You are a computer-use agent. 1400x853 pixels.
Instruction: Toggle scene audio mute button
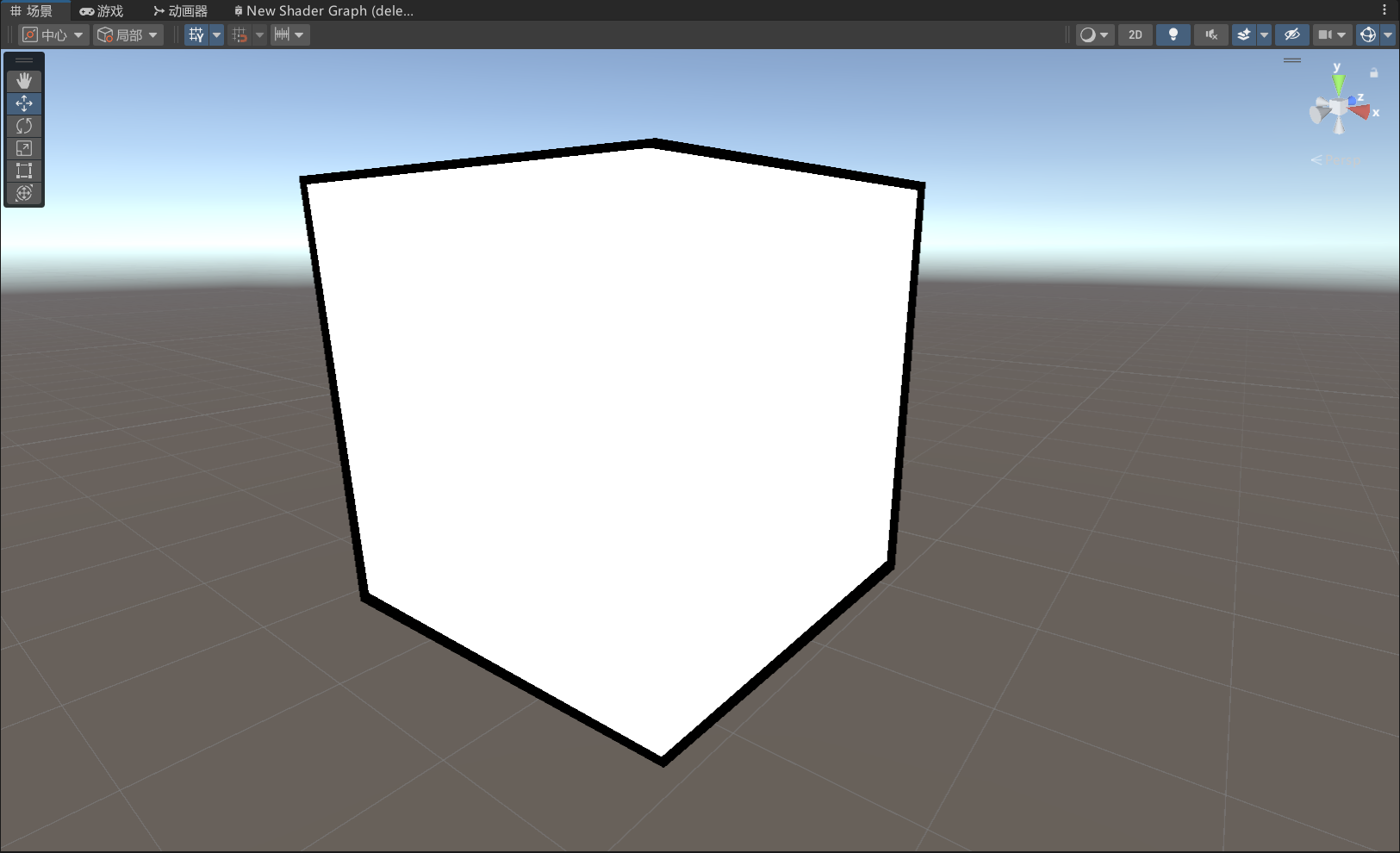(1210, 34)
